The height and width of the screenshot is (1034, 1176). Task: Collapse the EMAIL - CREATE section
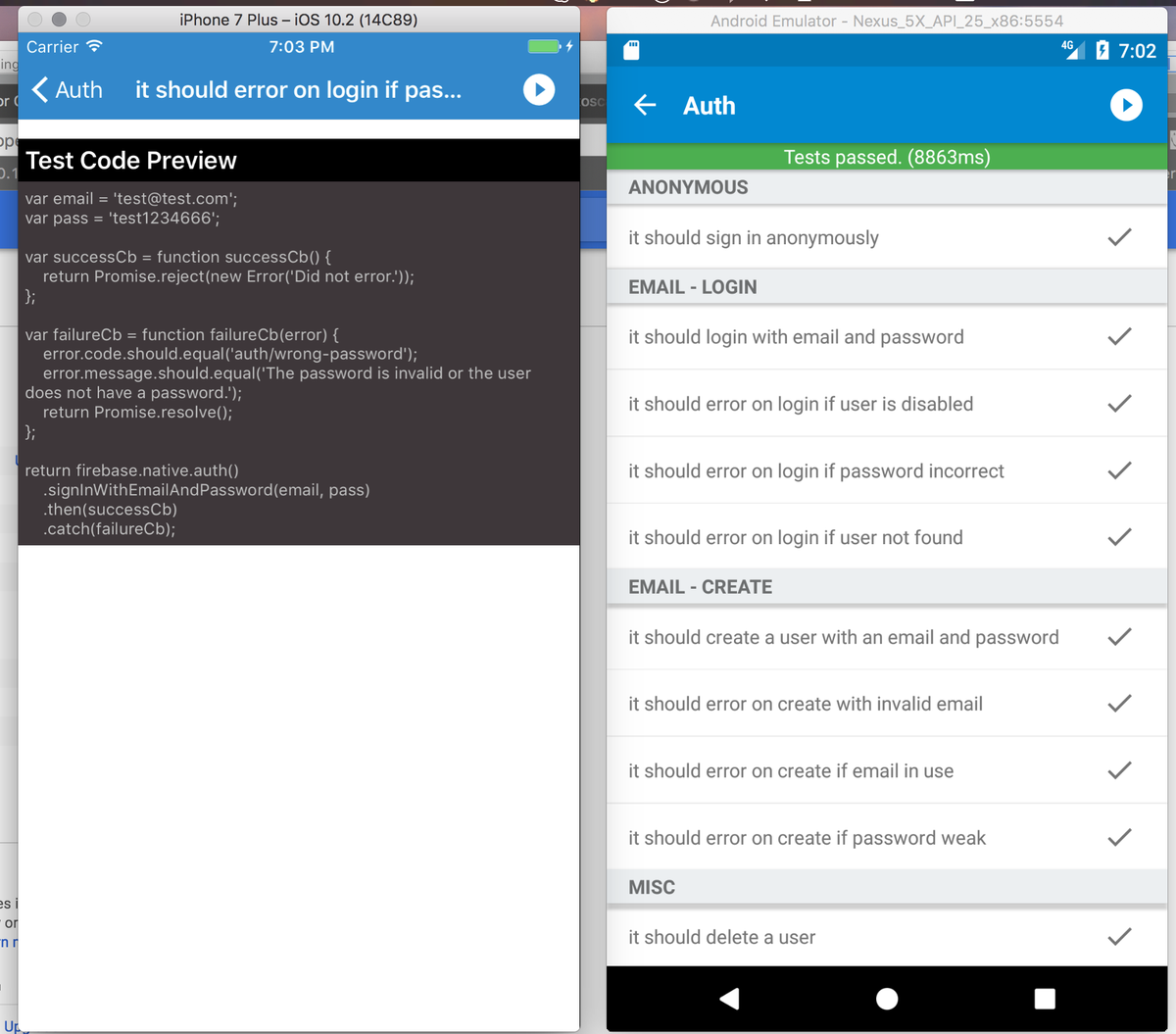click(x=887, y=586)
